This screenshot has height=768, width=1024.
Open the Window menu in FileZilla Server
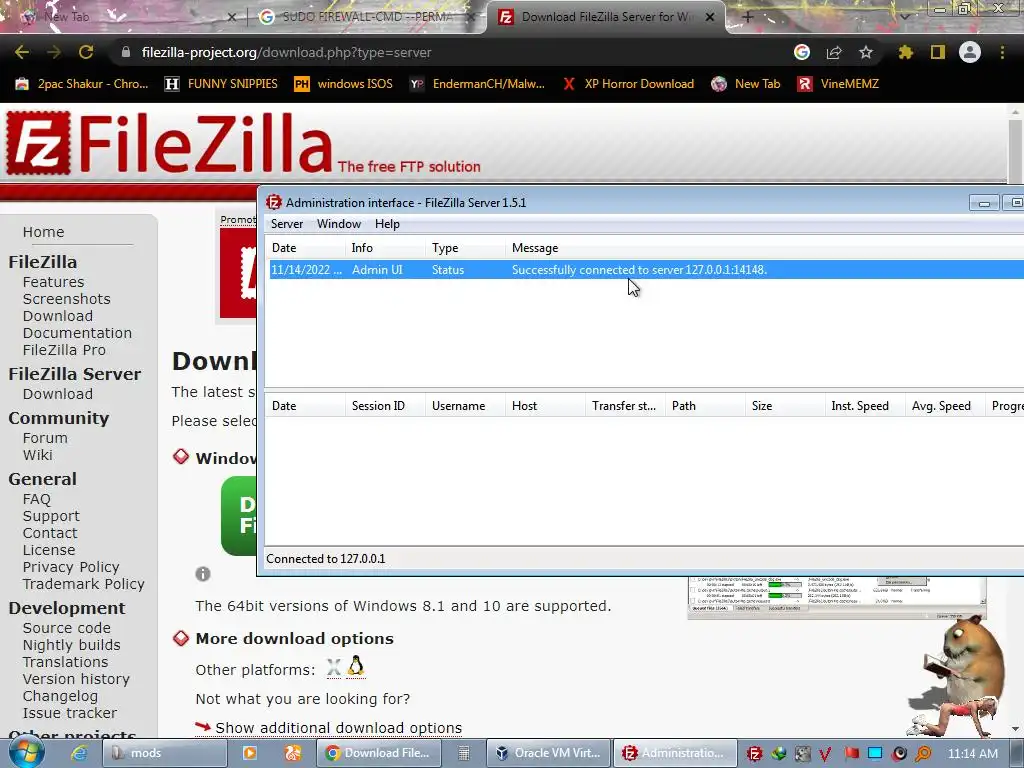(338, 224)
